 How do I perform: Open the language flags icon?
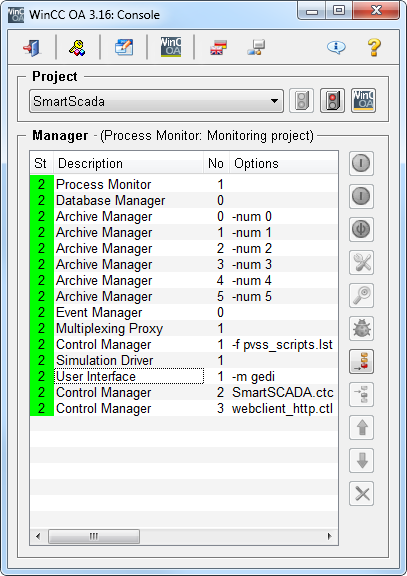(218, 47)
